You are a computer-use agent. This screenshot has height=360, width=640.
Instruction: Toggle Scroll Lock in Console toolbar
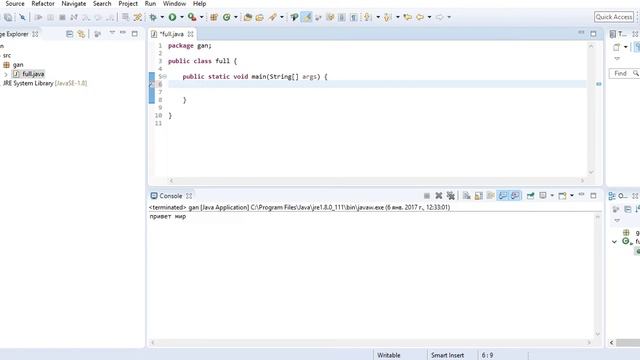(478, 196)
